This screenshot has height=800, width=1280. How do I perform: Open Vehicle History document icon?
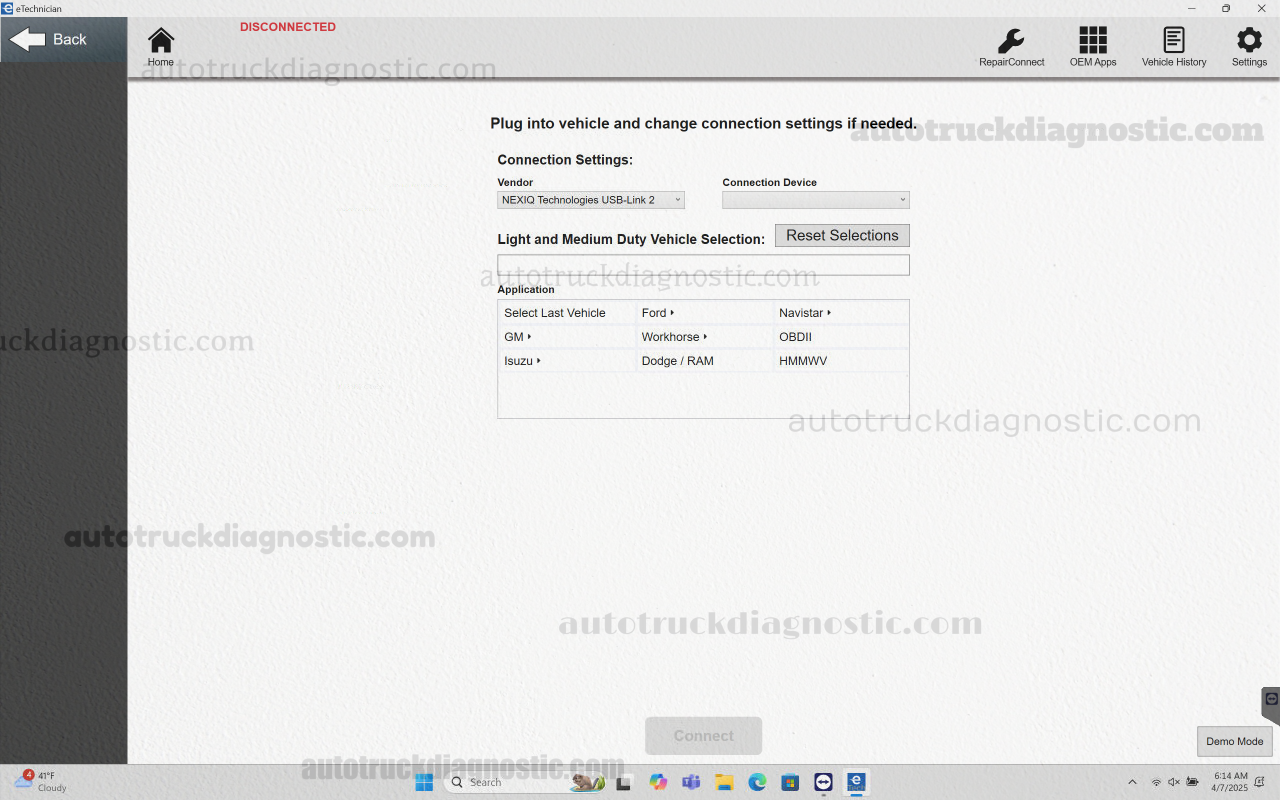click(x=1173, y=45)
